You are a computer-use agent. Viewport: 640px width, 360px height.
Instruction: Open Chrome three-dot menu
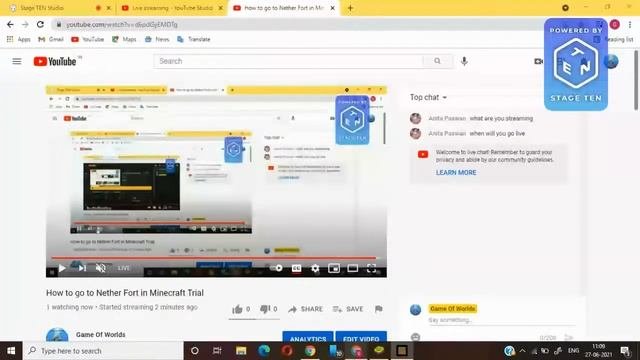pyautogui.click(x=630, y=24)
